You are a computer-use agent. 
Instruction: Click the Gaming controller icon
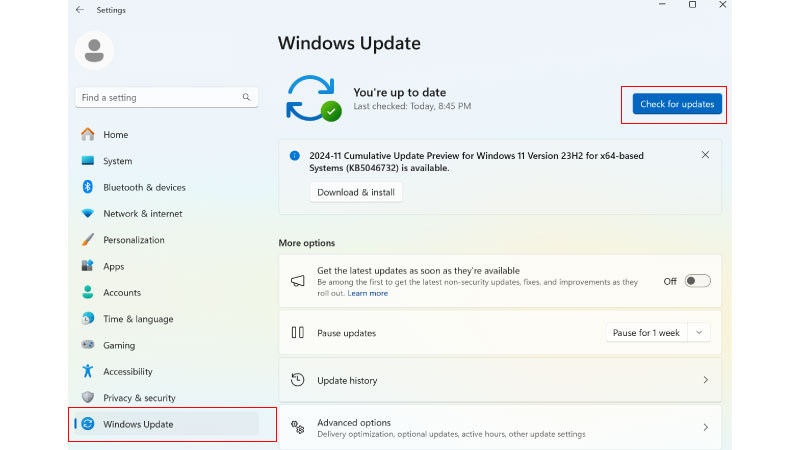coord(88,345)
